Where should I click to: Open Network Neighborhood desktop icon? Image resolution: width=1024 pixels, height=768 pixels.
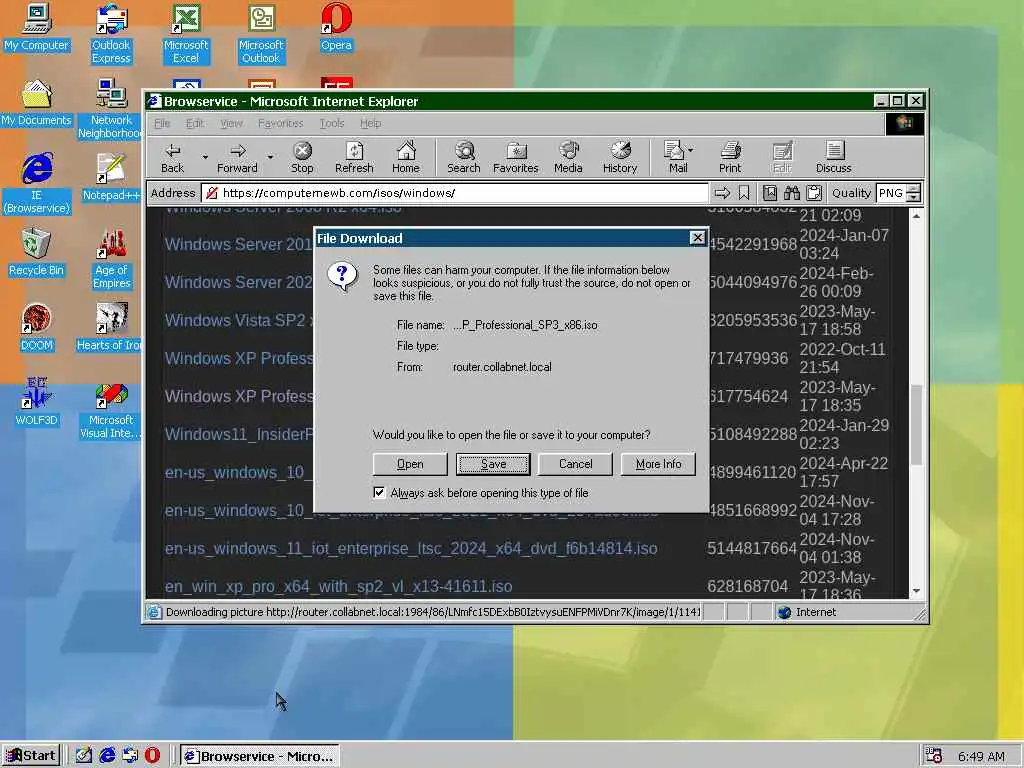point(111,108)
